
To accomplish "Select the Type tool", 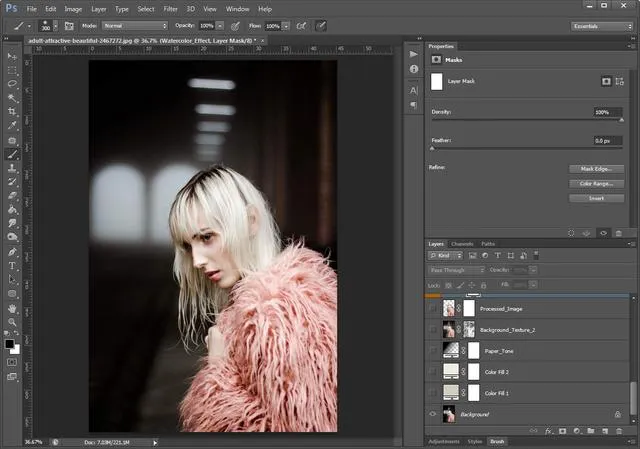I will tap(12, 266).
